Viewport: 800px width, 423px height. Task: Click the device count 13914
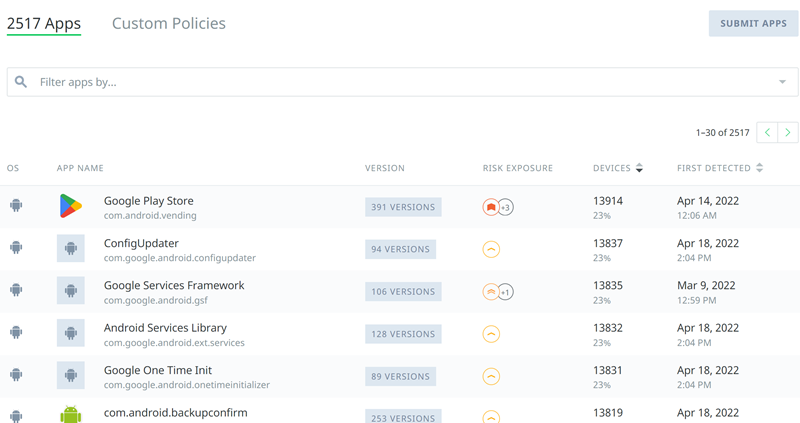pyautogui.click(x=608, y=201)
